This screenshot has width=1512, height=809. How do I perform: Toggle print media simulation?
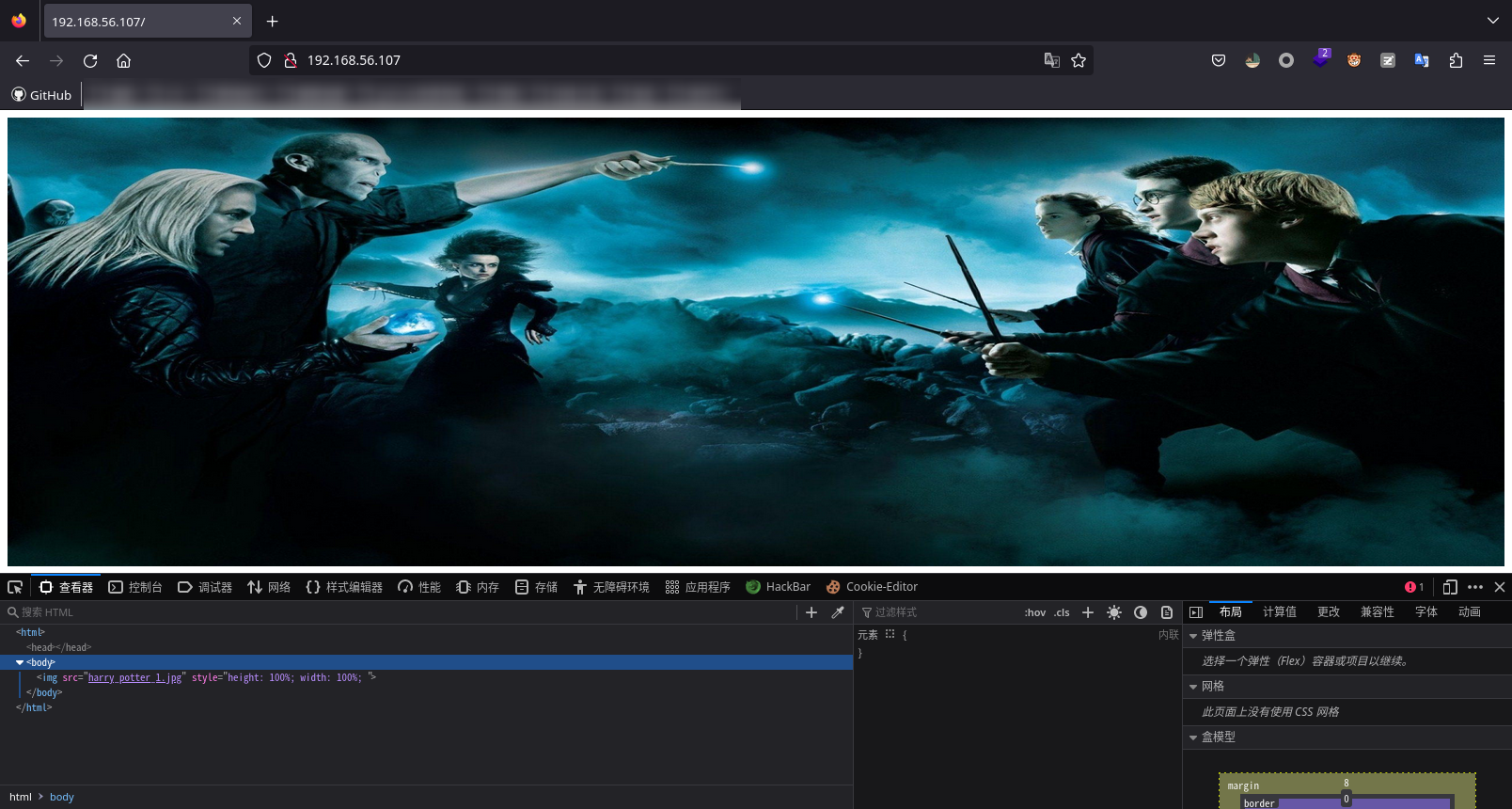click(1167, 612)
